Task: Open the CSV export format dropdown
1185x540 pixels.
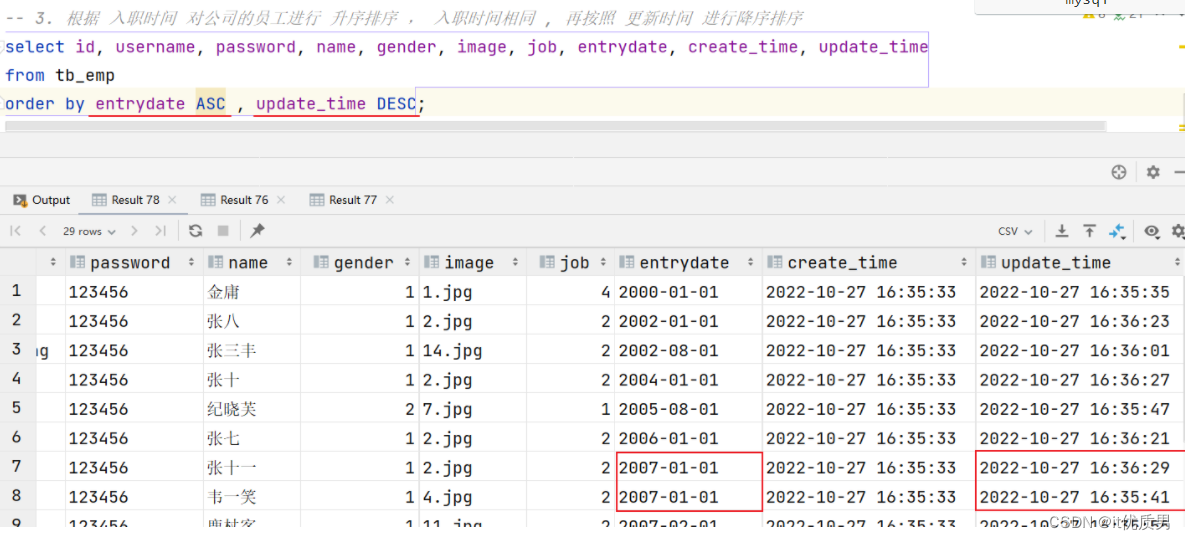Action: coord(1016,231)
